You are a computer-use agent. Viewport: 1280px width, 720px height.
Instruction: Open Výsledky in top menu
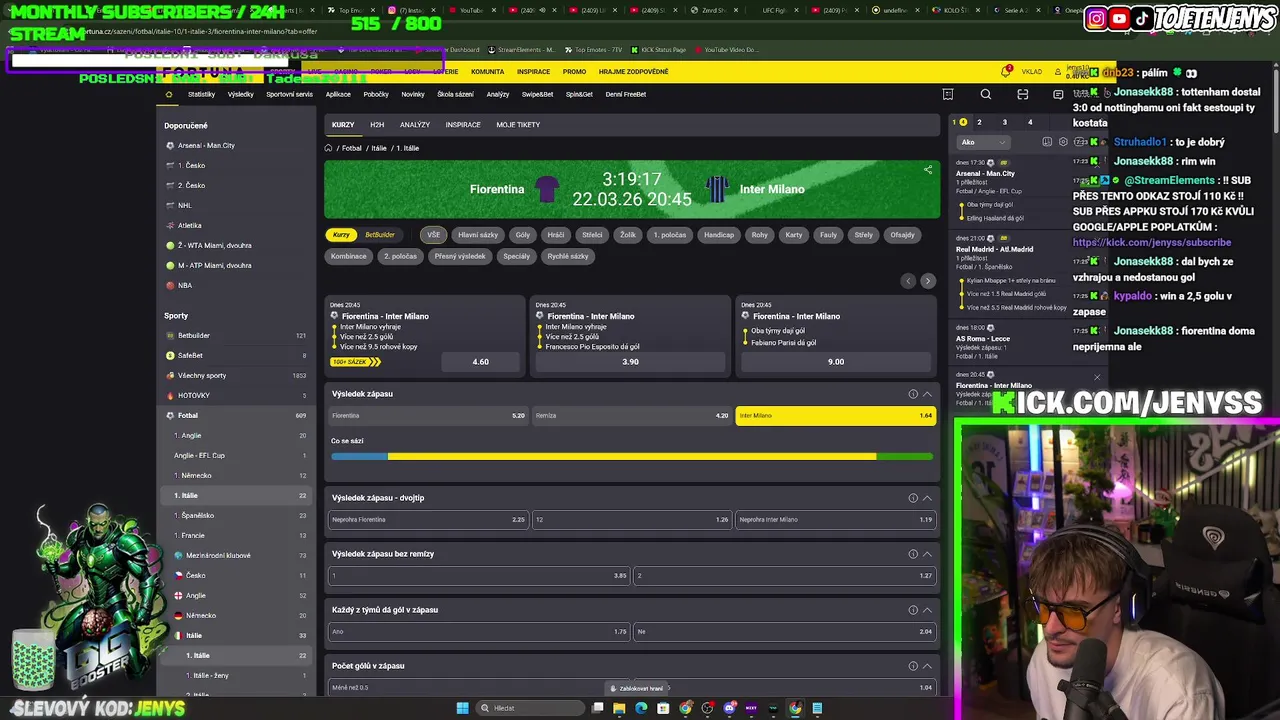241,94
